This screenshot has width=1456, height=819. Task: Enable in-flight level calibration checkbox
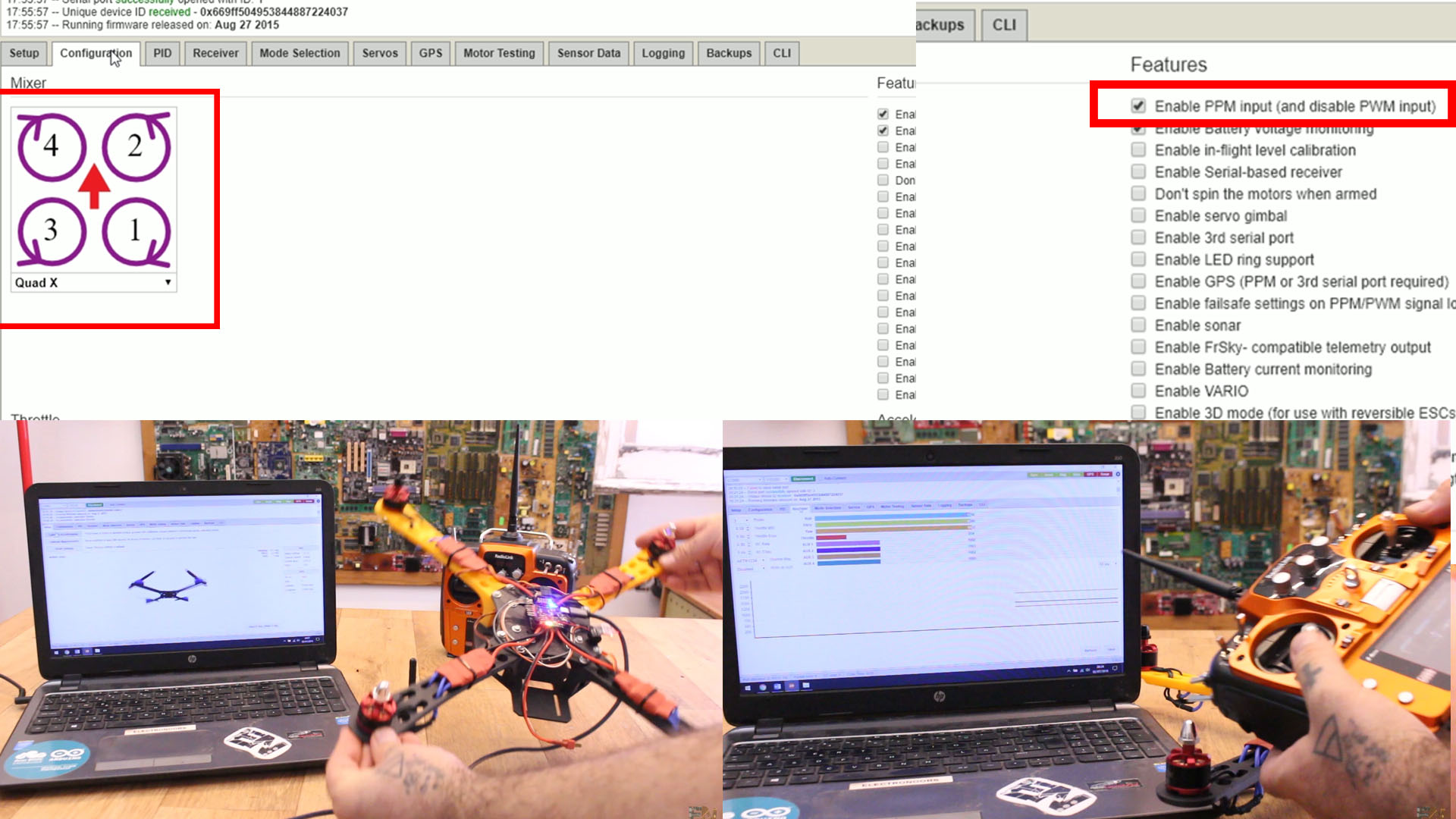point(1138,150)
